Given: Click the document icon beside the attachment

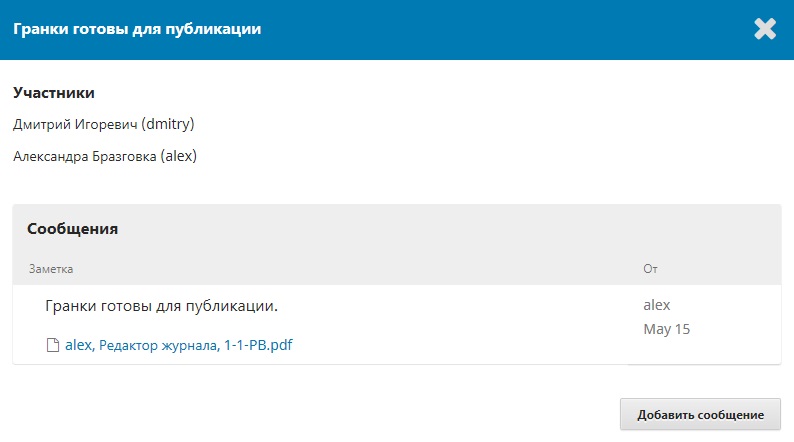Looking at the screenshot, I should (53, 345).
